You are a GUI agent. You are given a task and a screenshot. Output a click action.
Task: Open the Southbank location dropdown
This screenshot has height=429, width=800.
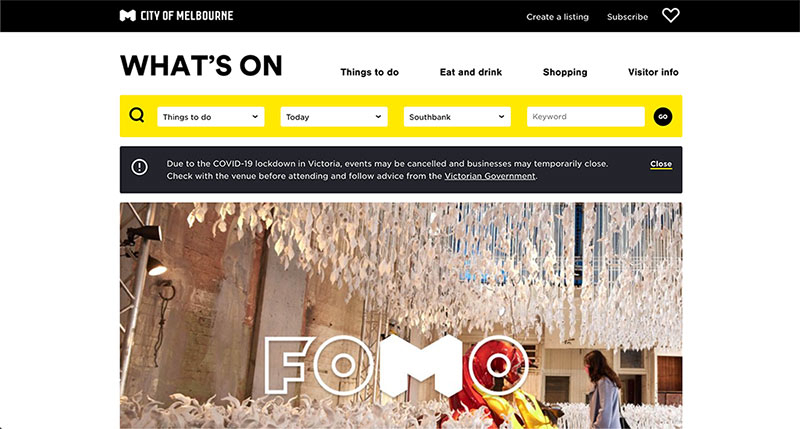457,117
